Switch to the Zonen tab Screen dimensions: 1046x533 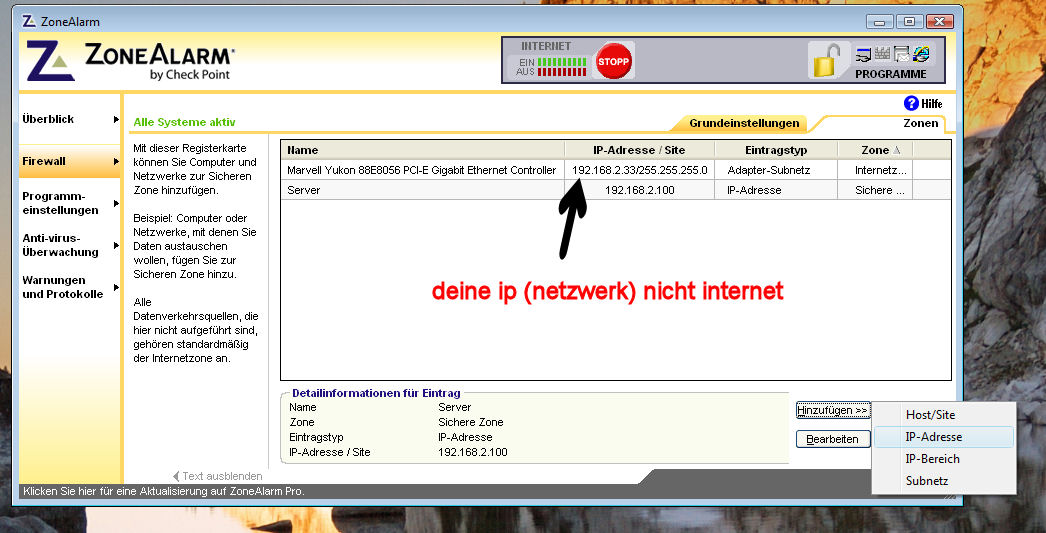pos(921,123)
